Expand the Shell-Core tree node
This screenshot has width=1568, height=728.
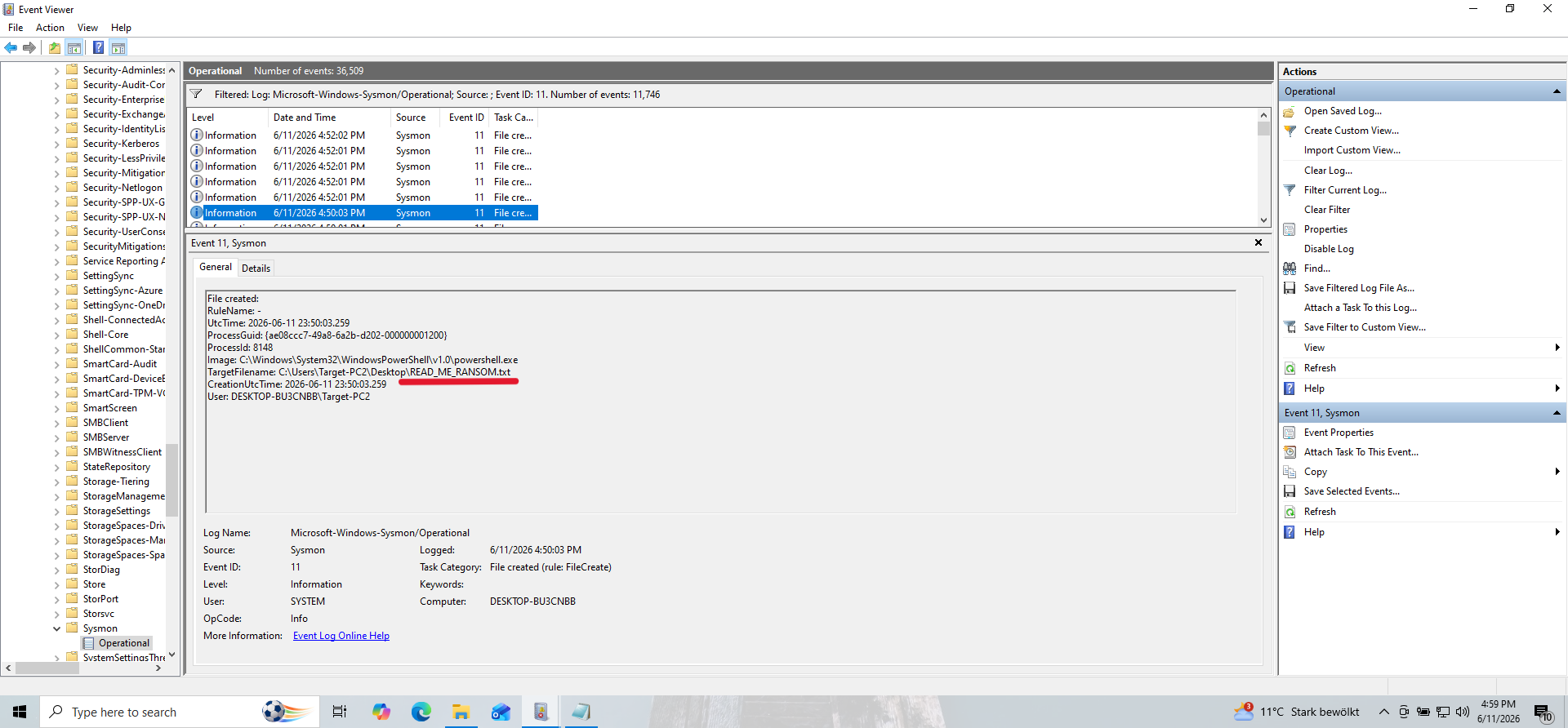point(56,335)
